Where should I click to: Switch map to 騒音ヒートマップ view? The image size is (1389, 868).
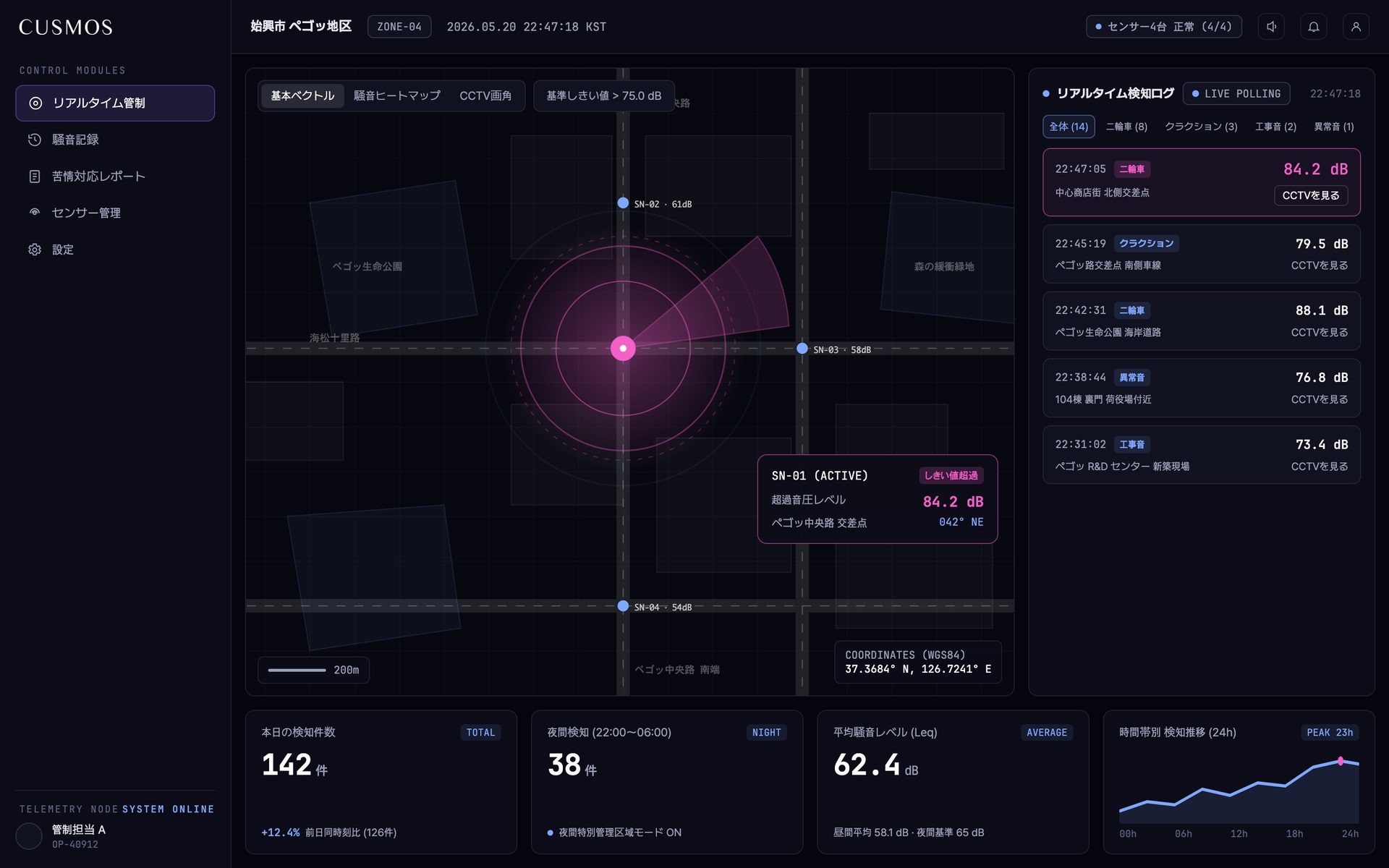pos(396,95)
